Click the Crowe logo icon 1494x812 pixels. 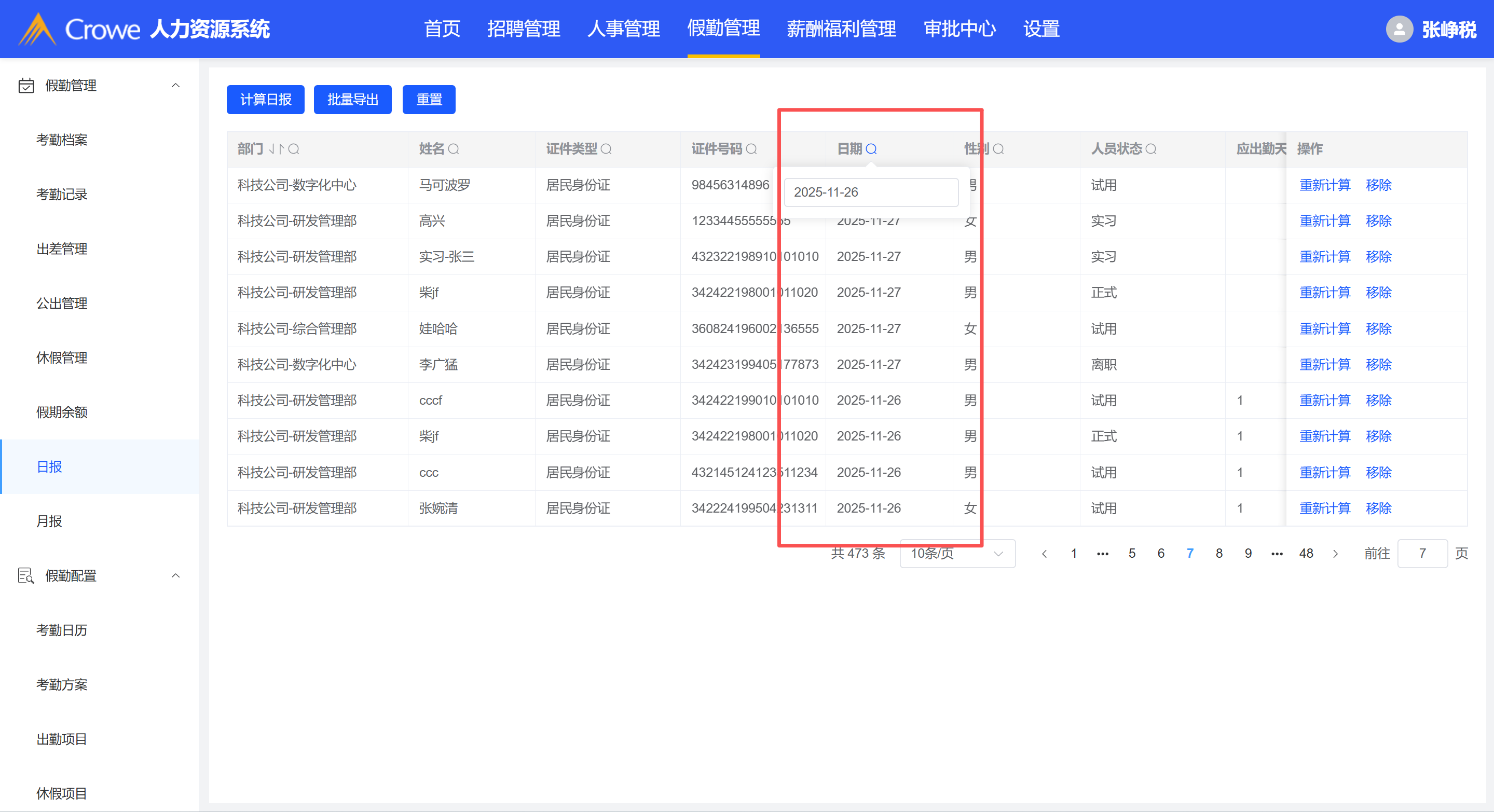click(x=37, y=29)
